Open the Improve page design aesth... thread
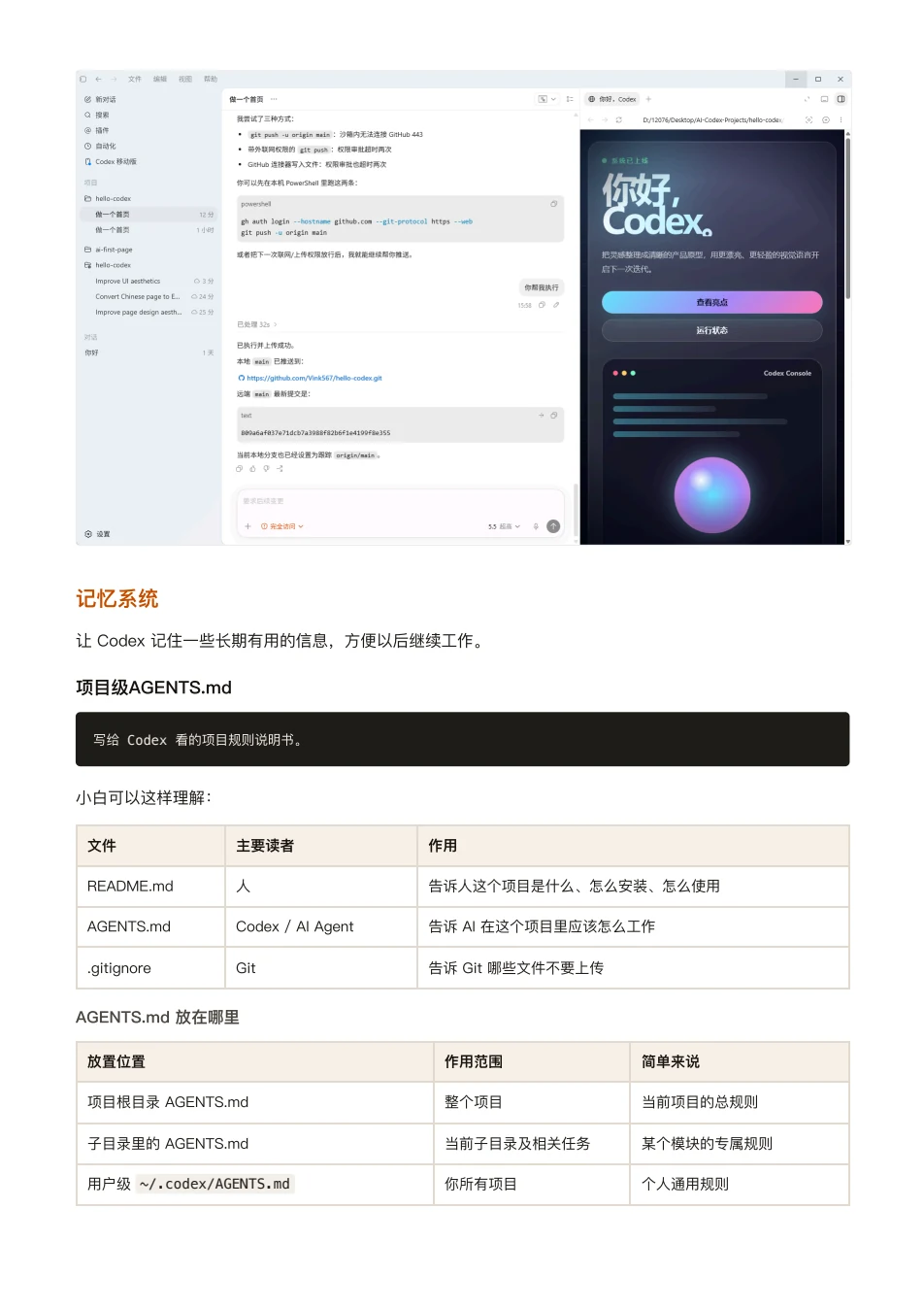Screen dimensions: 924x1309 (149, 312)
